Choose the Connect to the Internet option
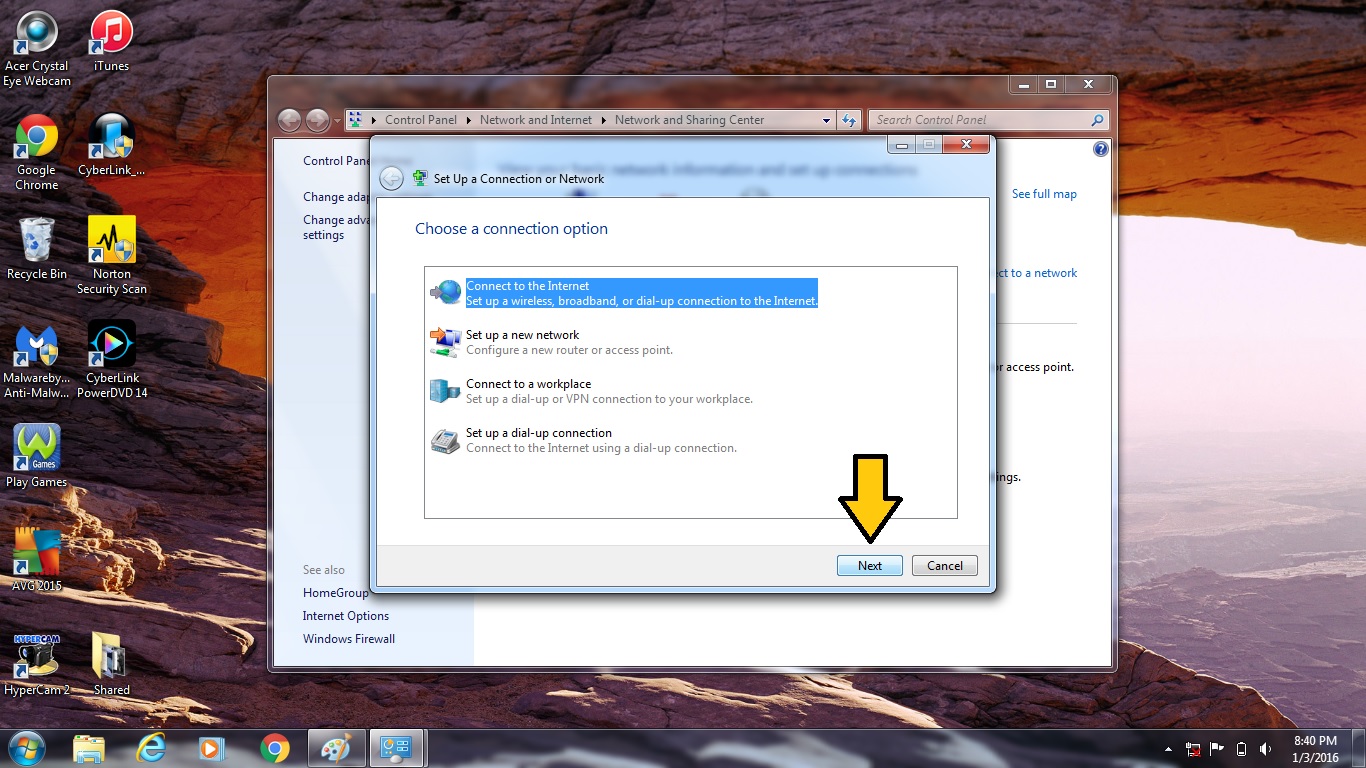The image size is (1366, 768). tap(690, 293)
